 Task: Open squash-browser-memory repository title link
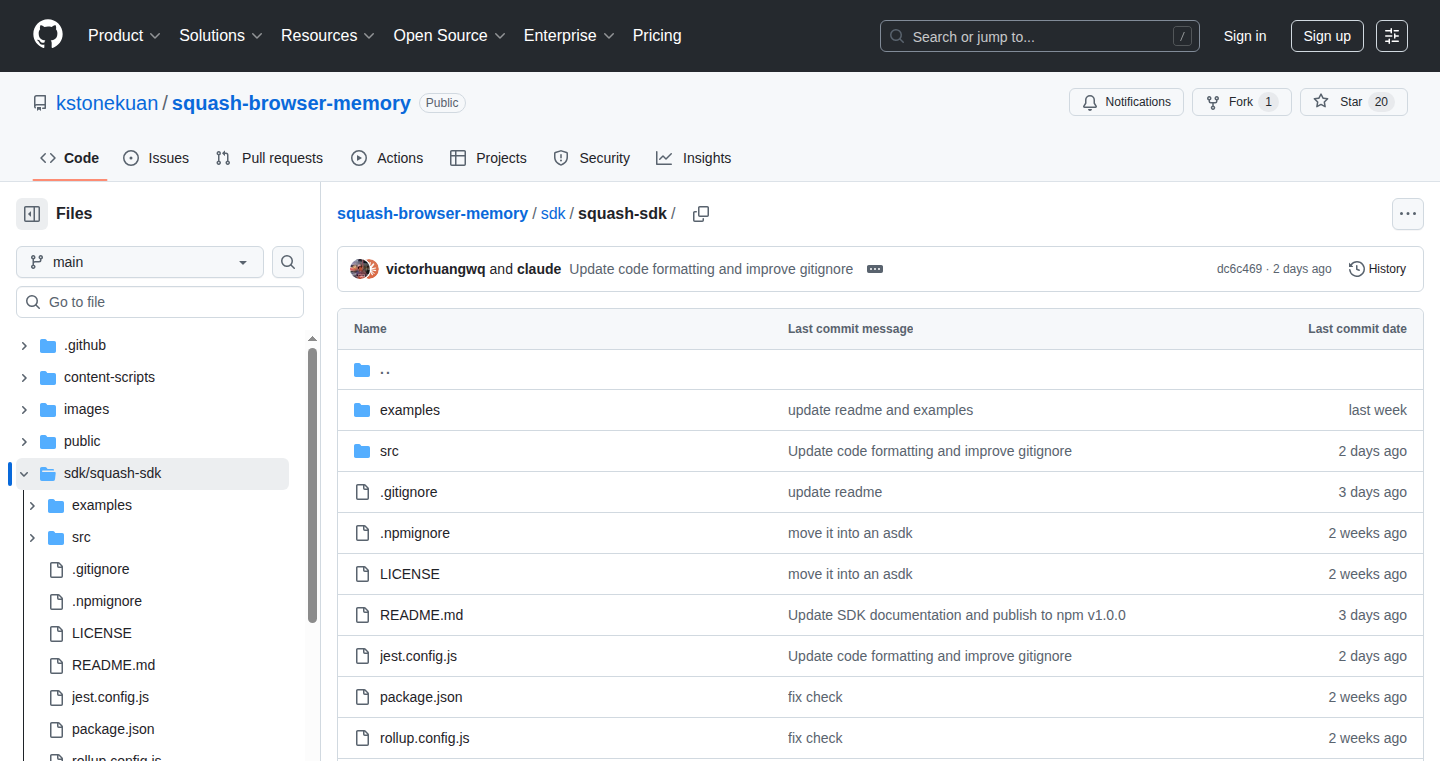(x=291, y=103)
